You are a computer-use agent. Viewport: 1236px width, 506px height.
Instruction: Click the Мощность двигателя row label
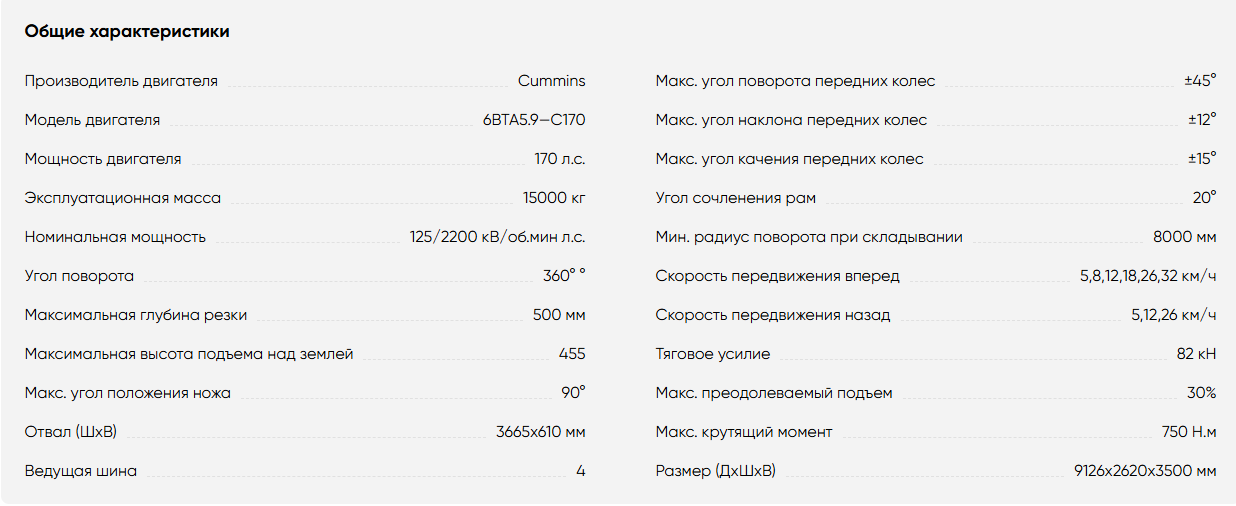click(x=103, y=159)
